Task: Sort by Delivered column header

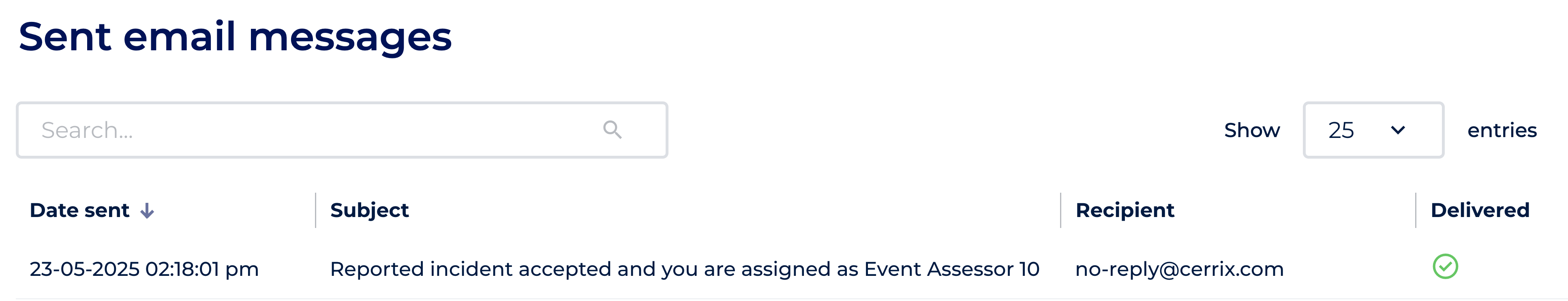Action: point(1479,210)
